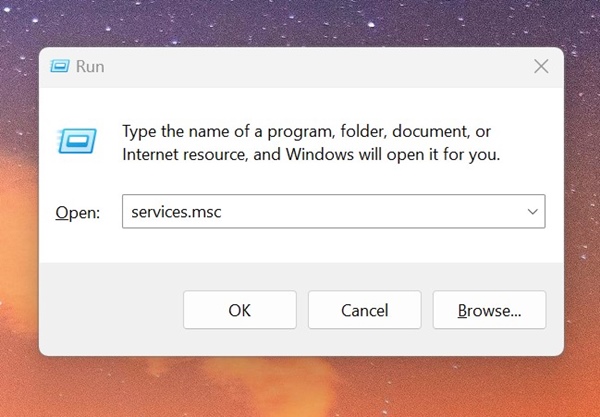Viewport: 600px width, 417px height.
Task: Click the "Open:" label
Action: (x=78, y=212)
